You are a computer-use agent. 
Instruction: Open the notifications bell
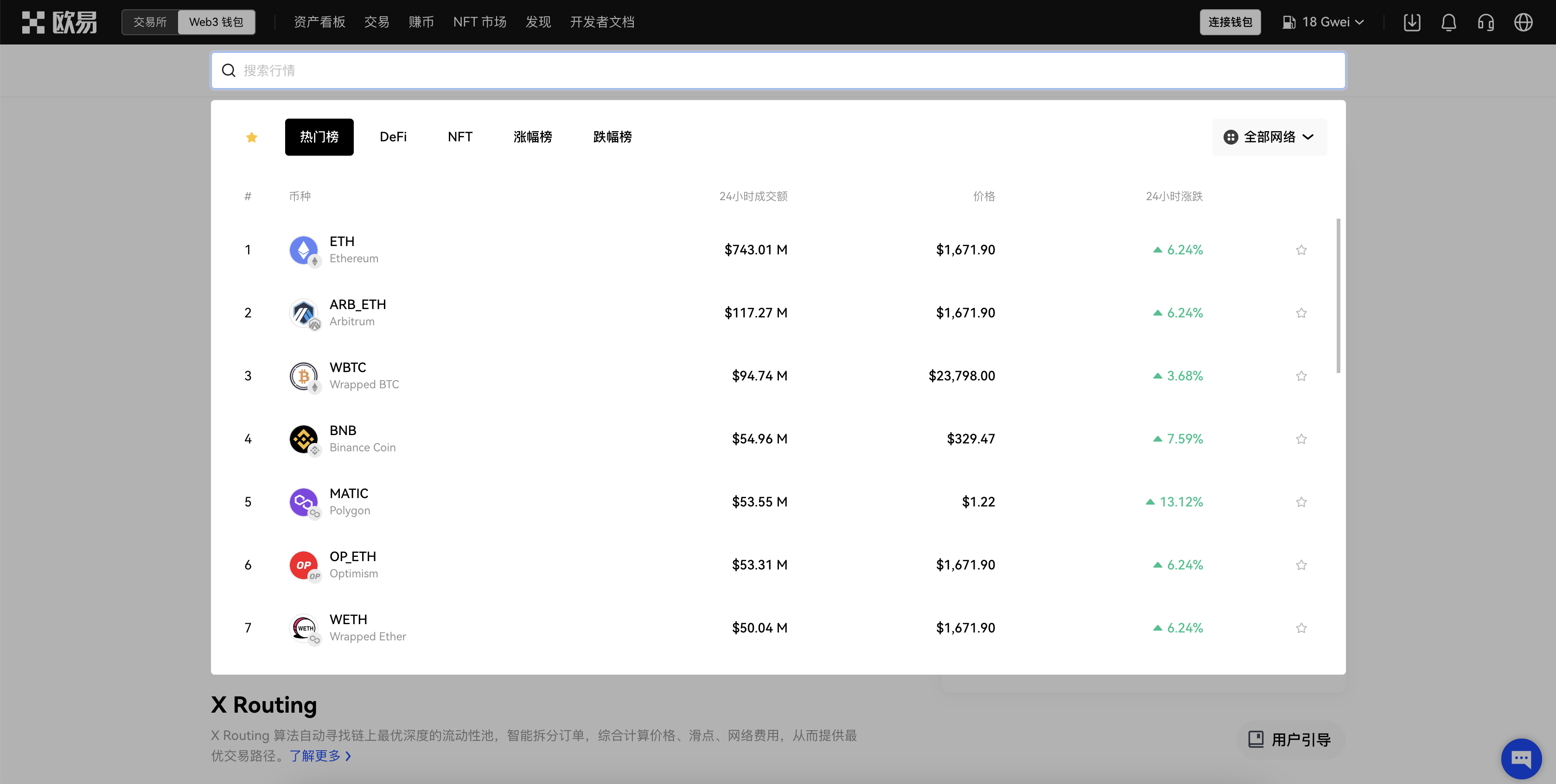pos(1448,22)
